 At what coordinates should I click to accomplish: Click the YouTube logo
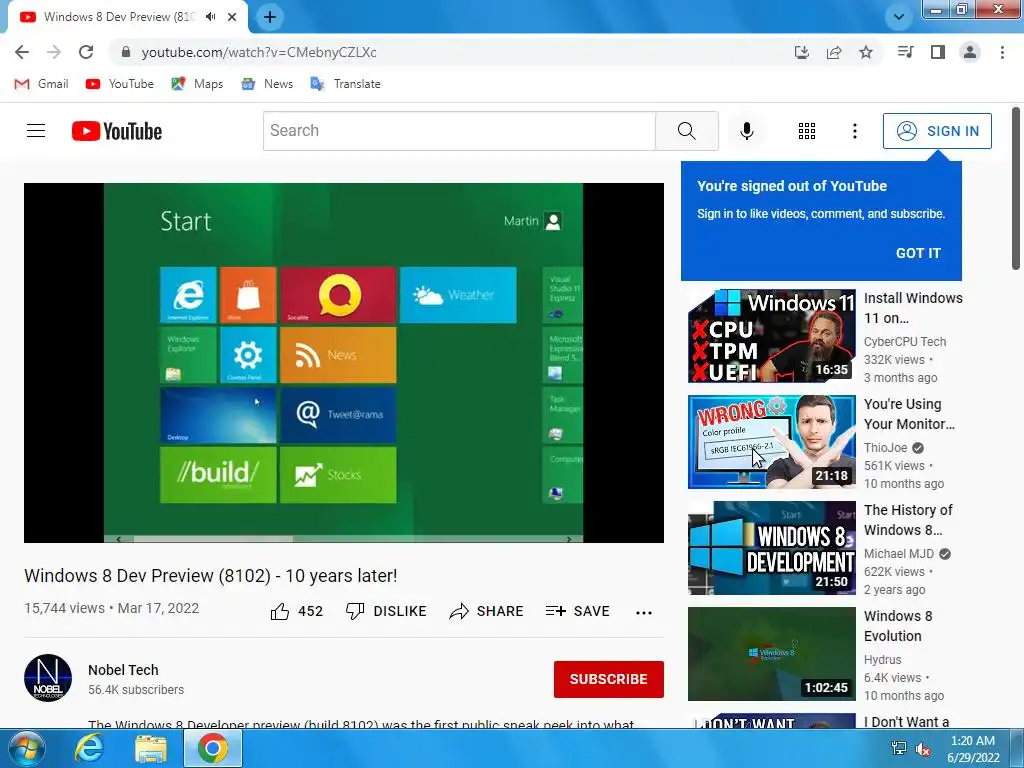coord(117,131)
